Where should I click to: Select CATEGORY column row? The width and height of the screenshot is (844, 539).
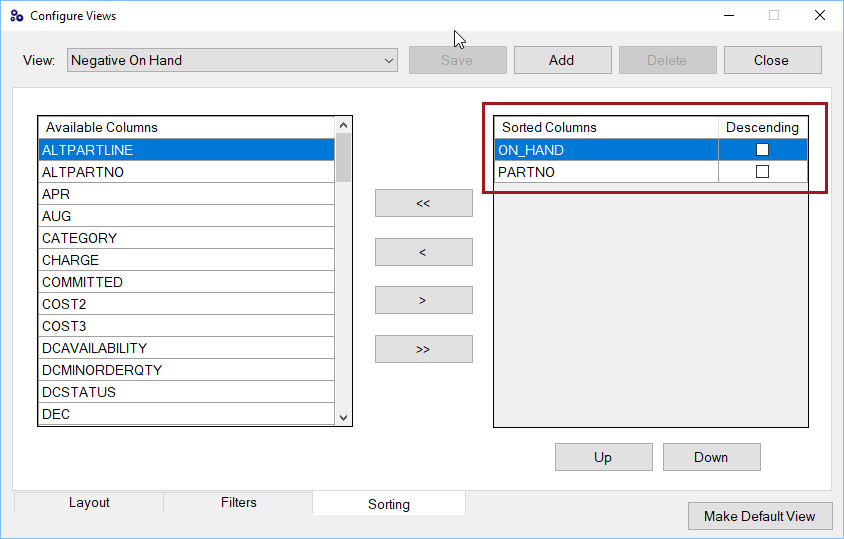click(x=186, y=238)
